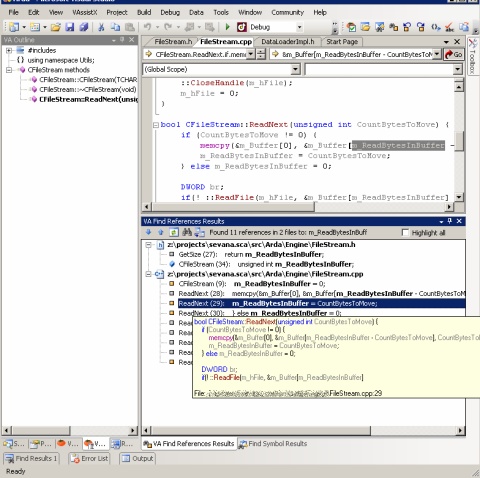
Task: Open the (Global Scope) dropdown
Action: click(295, 69)
